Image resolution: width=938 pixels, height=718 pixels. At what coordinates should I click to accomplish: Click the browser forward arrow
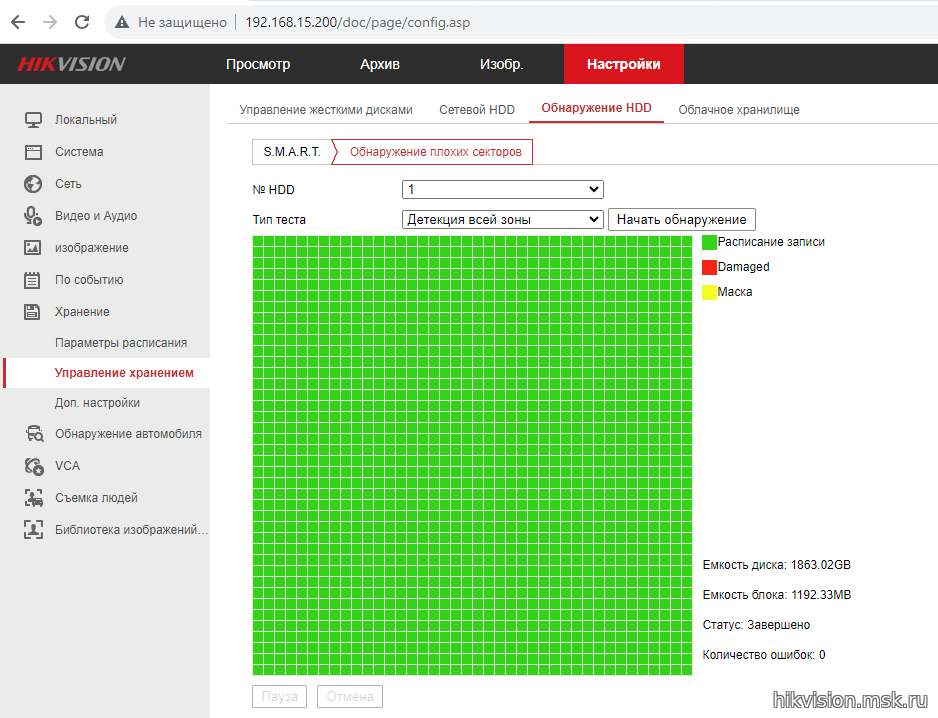pos(50,22)
